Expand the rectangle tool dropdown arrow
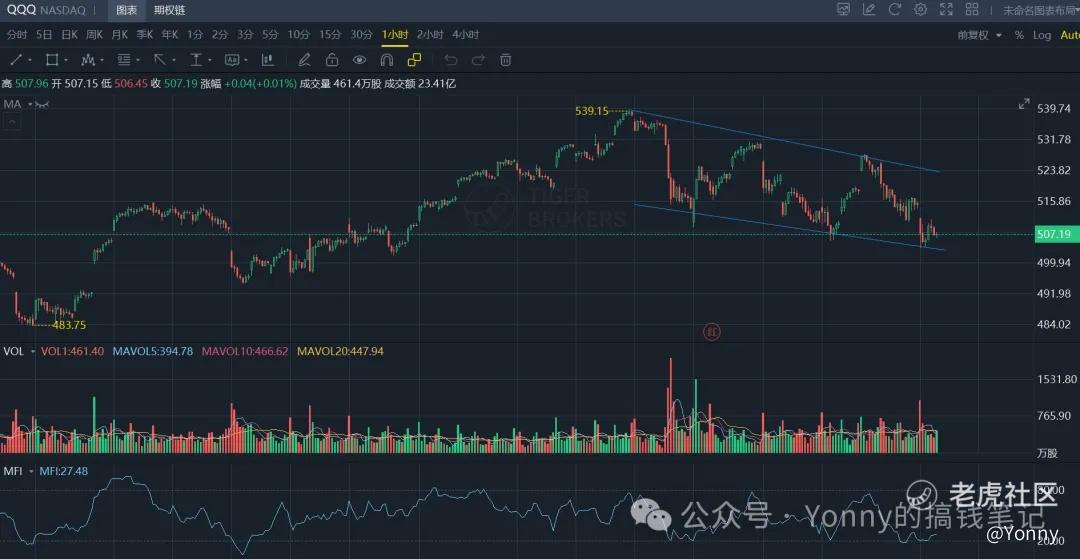1080x559 pixels. coord(65,61)
